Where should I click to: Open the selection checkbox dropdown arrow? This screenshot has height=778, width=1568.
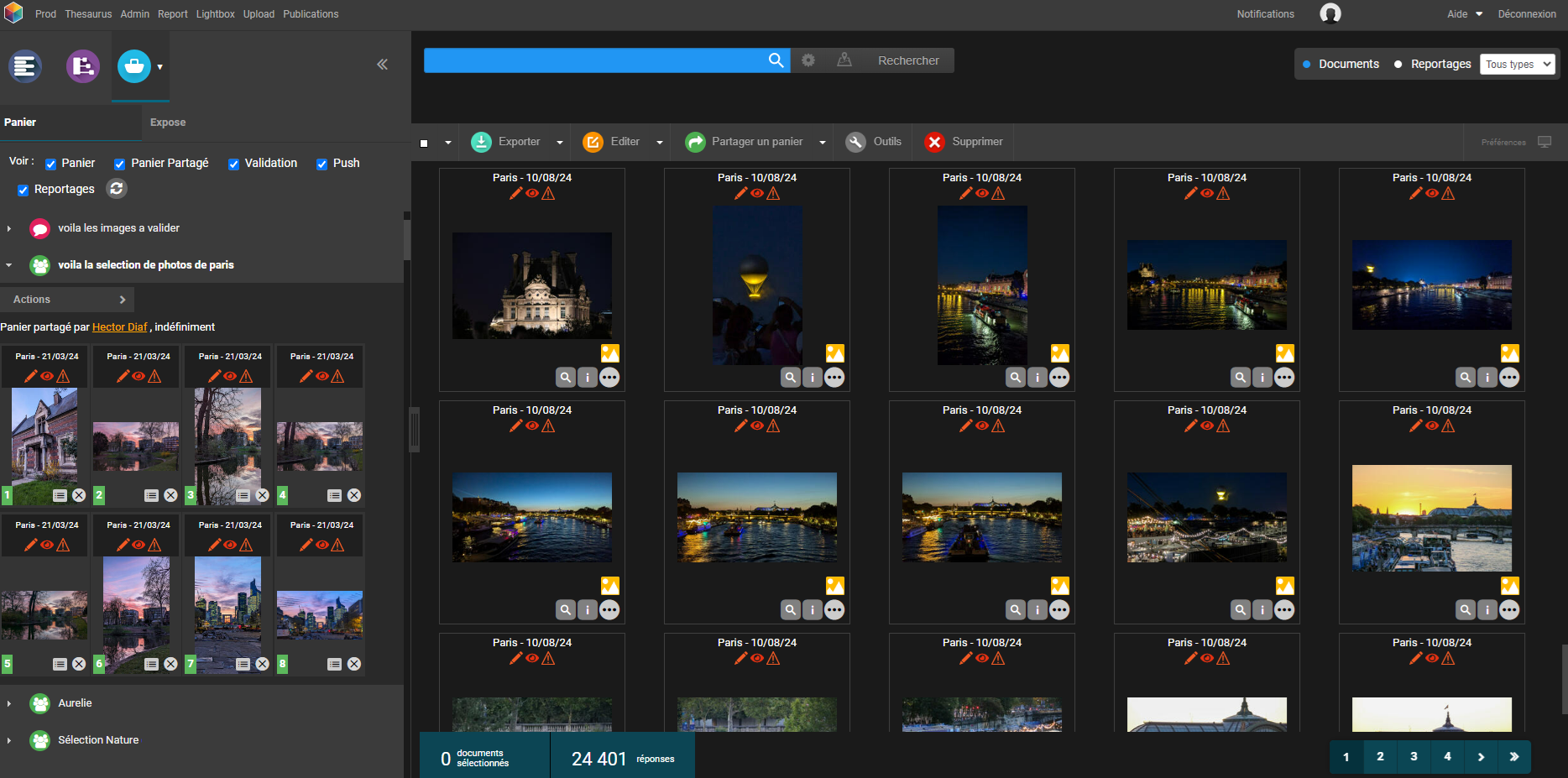click(x=448, y=143)
